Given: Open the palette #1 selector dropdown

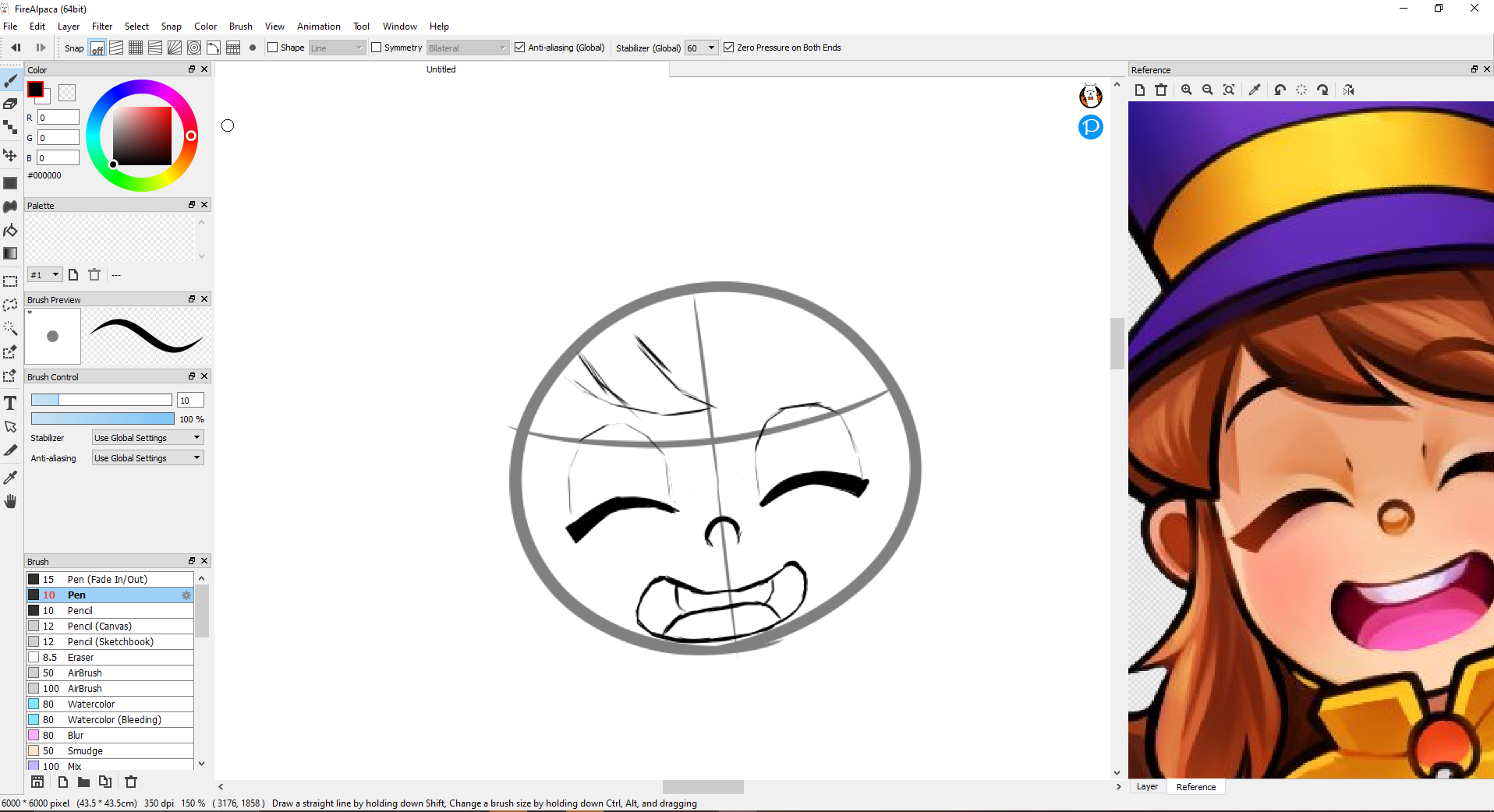Looking at the screenshot, I should pos(45,275).
